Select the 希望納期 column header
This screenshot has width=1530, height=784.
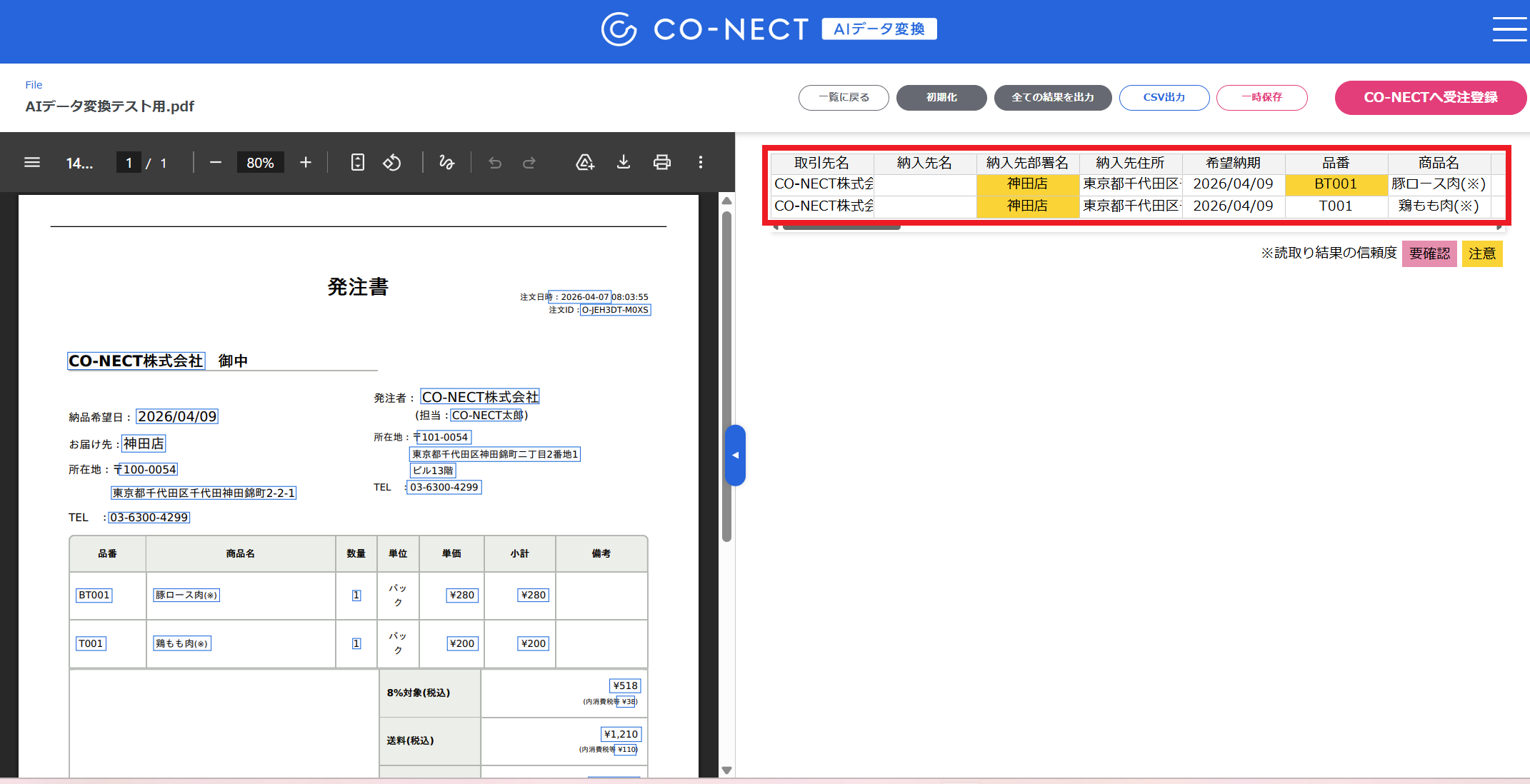tap(1234, 163)
